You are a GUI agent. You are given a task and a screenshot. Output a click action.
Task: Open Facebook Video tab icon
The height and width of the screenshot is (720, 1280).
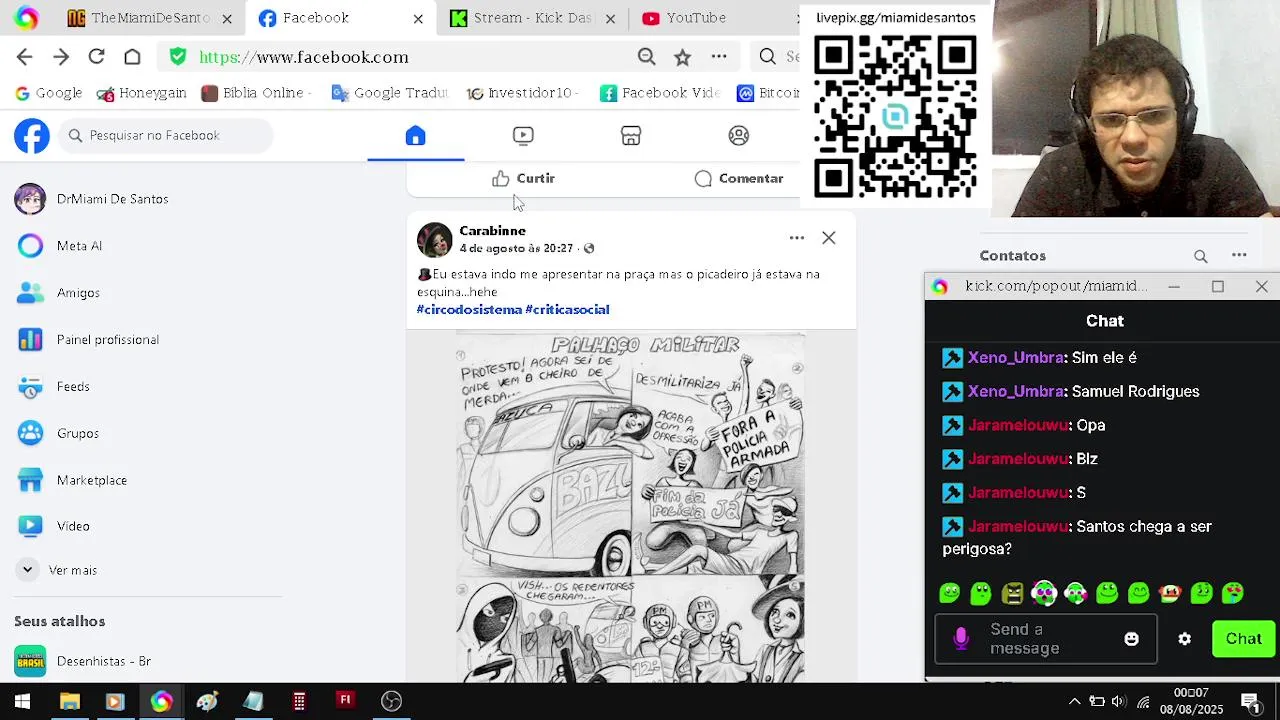(x=523, y=136)
